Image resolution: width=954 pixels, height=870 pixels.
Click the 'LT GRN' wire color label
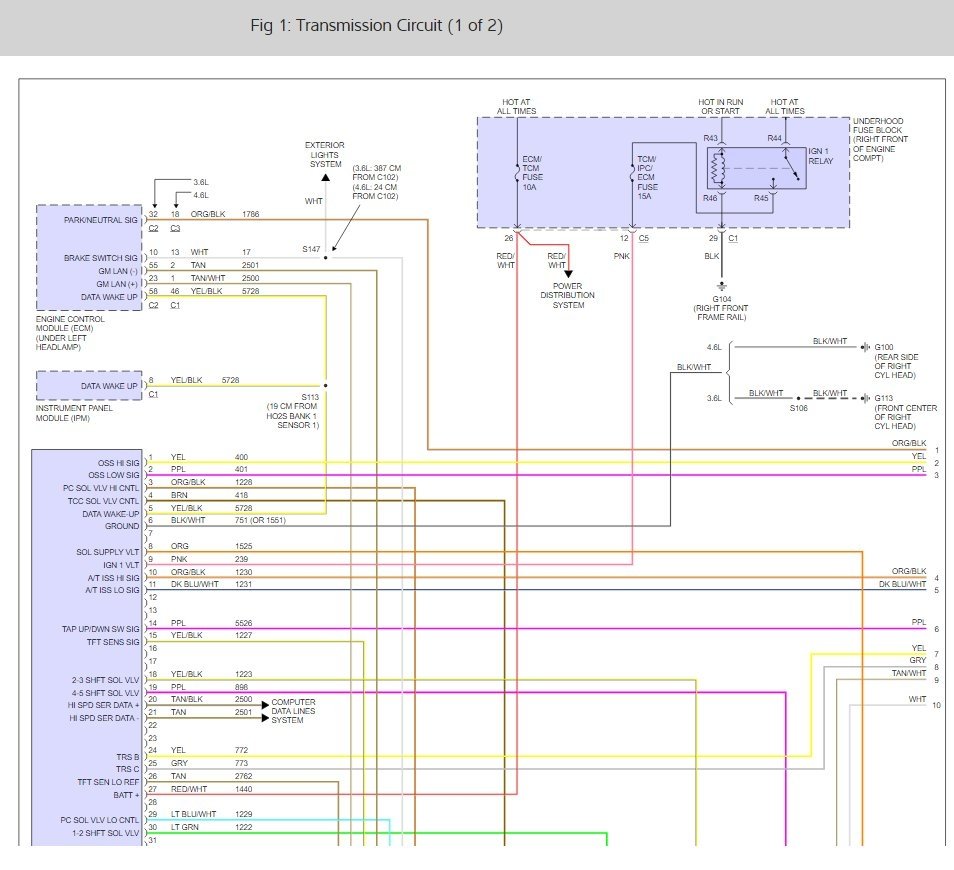tap(184, 827)
